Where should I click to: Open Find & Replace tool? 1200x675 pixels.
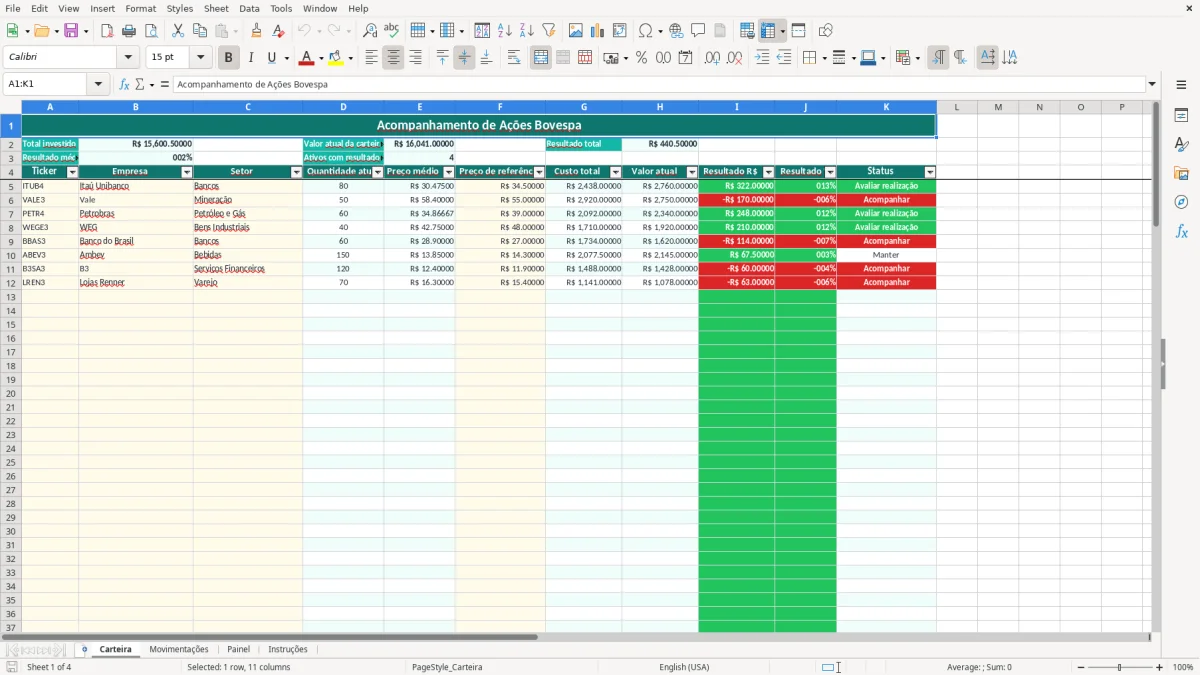(370, 31)
